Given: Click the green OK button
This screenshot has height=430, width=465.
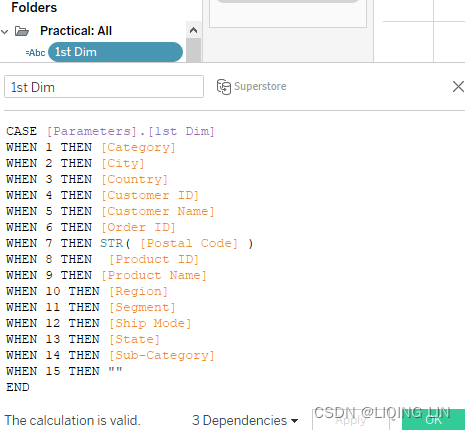Looking at the screenshot, I should click(433, 420).
